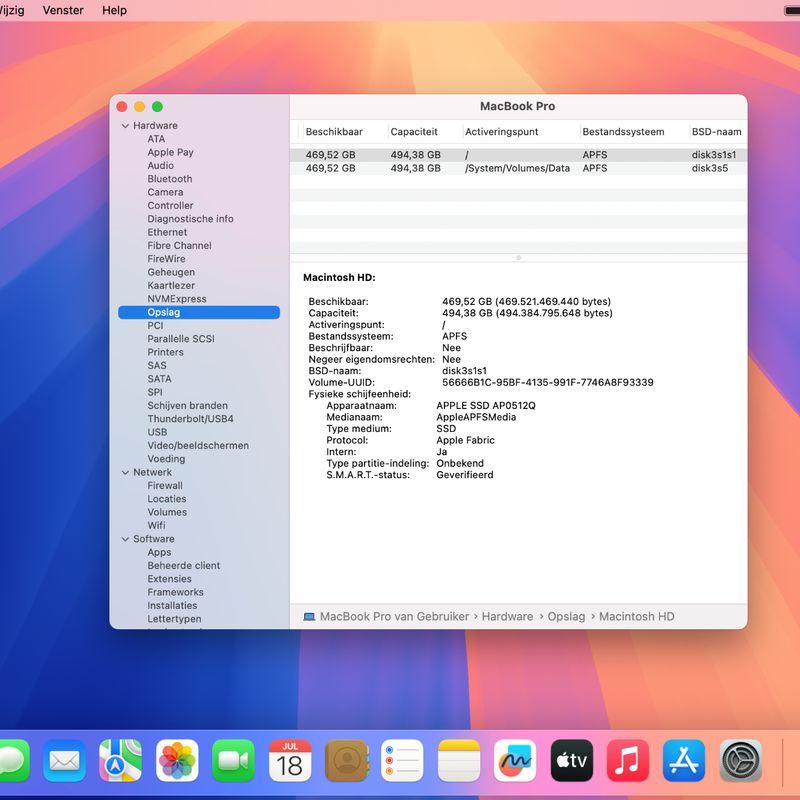This screenshot has width=800, height=800.
Task: Select Voeding in the sidebar
Action: click(x=166, y=459)
